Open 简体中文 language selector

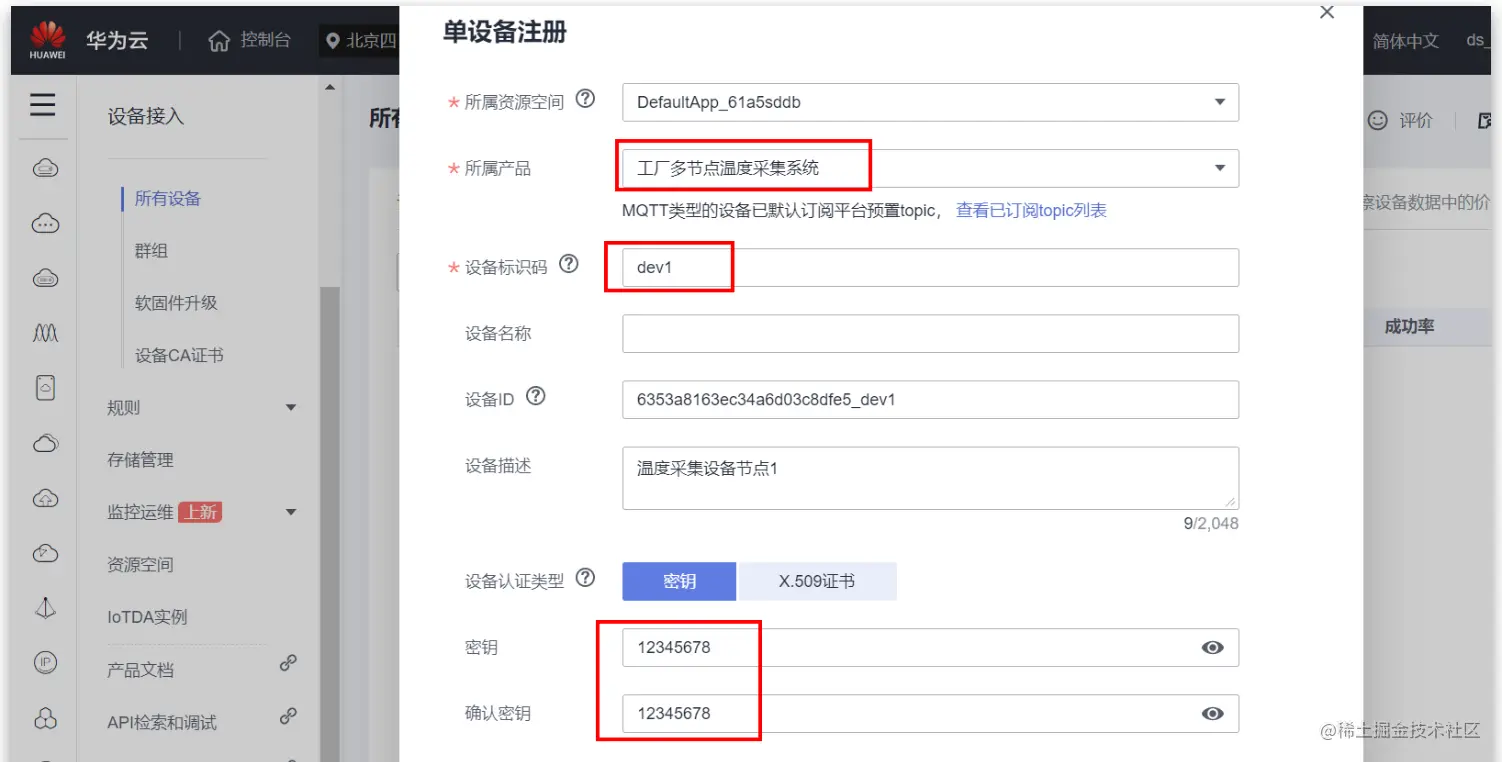tap(1405, 41)
